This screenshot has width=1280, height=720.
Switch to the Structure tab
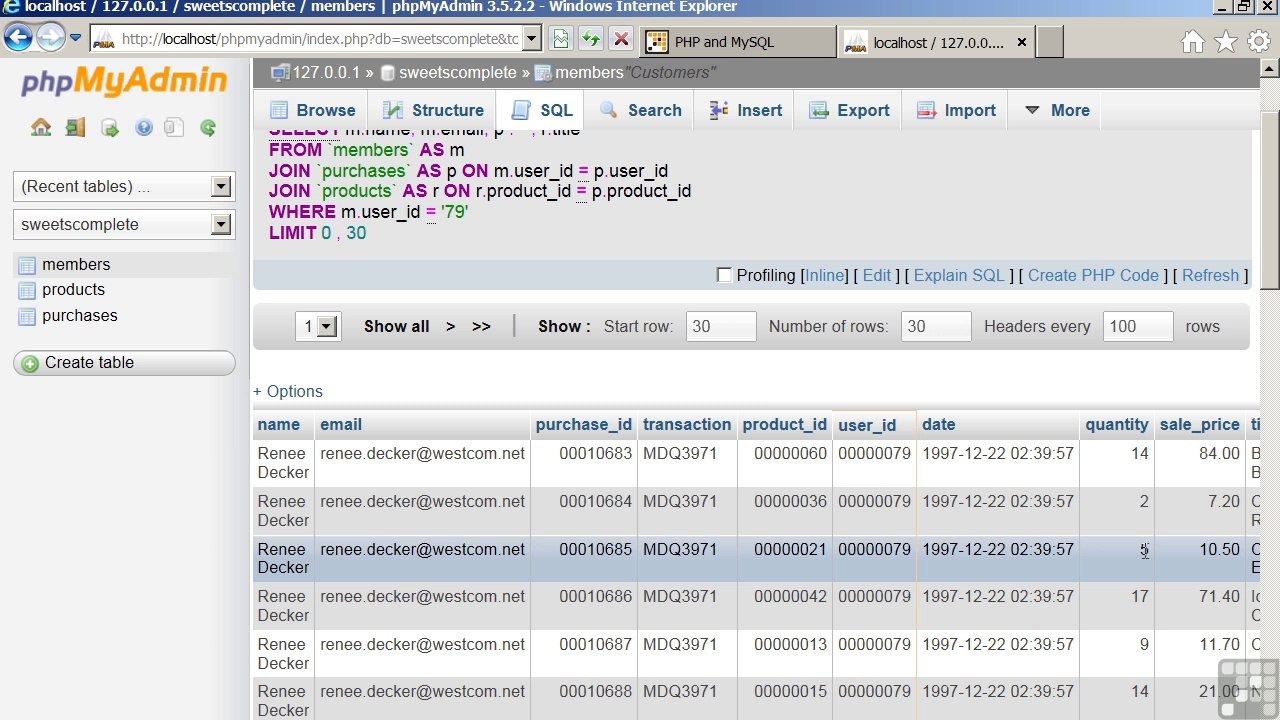click(434, 110)
